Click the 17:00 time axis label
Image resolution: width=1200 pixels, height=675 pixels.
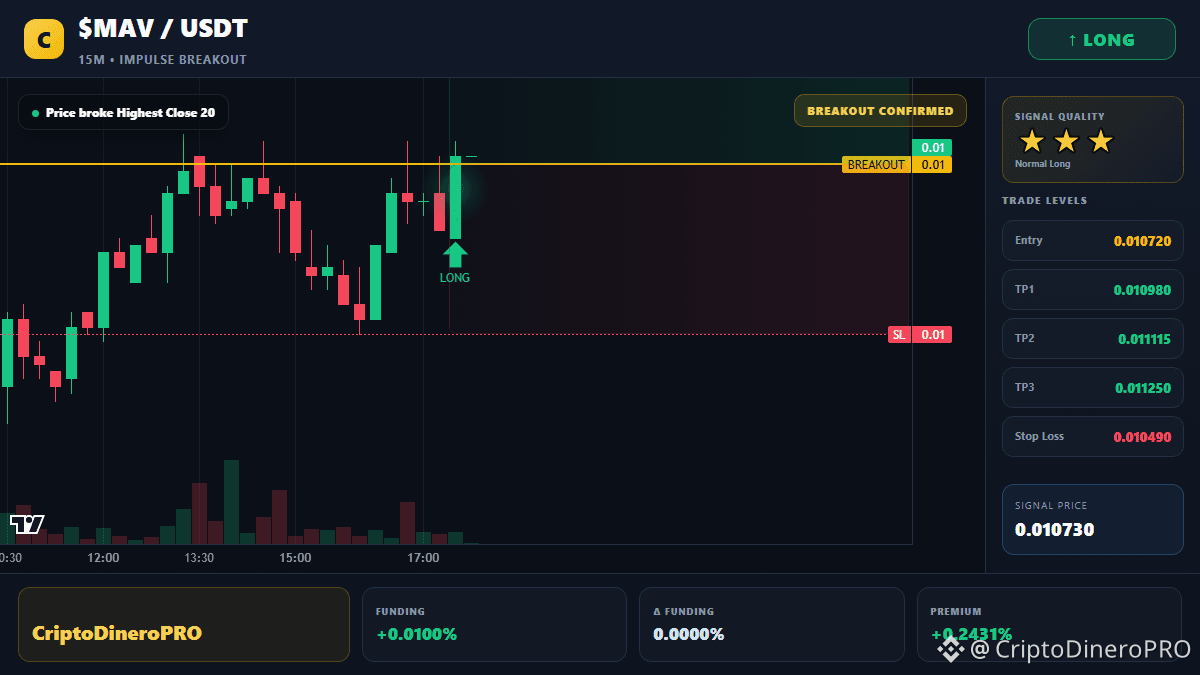(423, 558)
